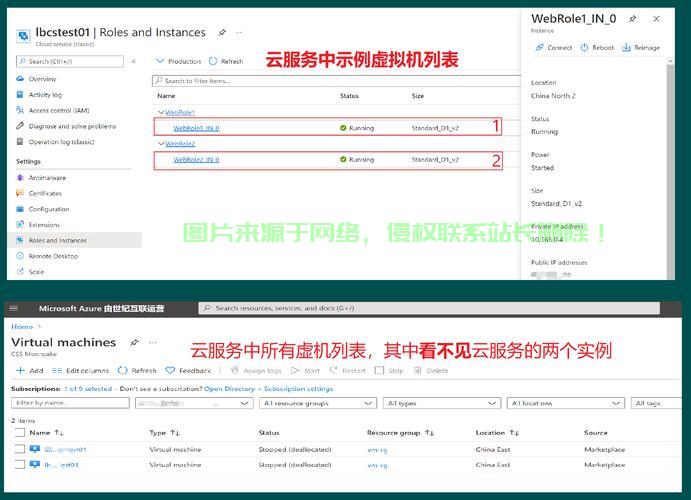Click the Search to filter items field

(x=336, y=81)
